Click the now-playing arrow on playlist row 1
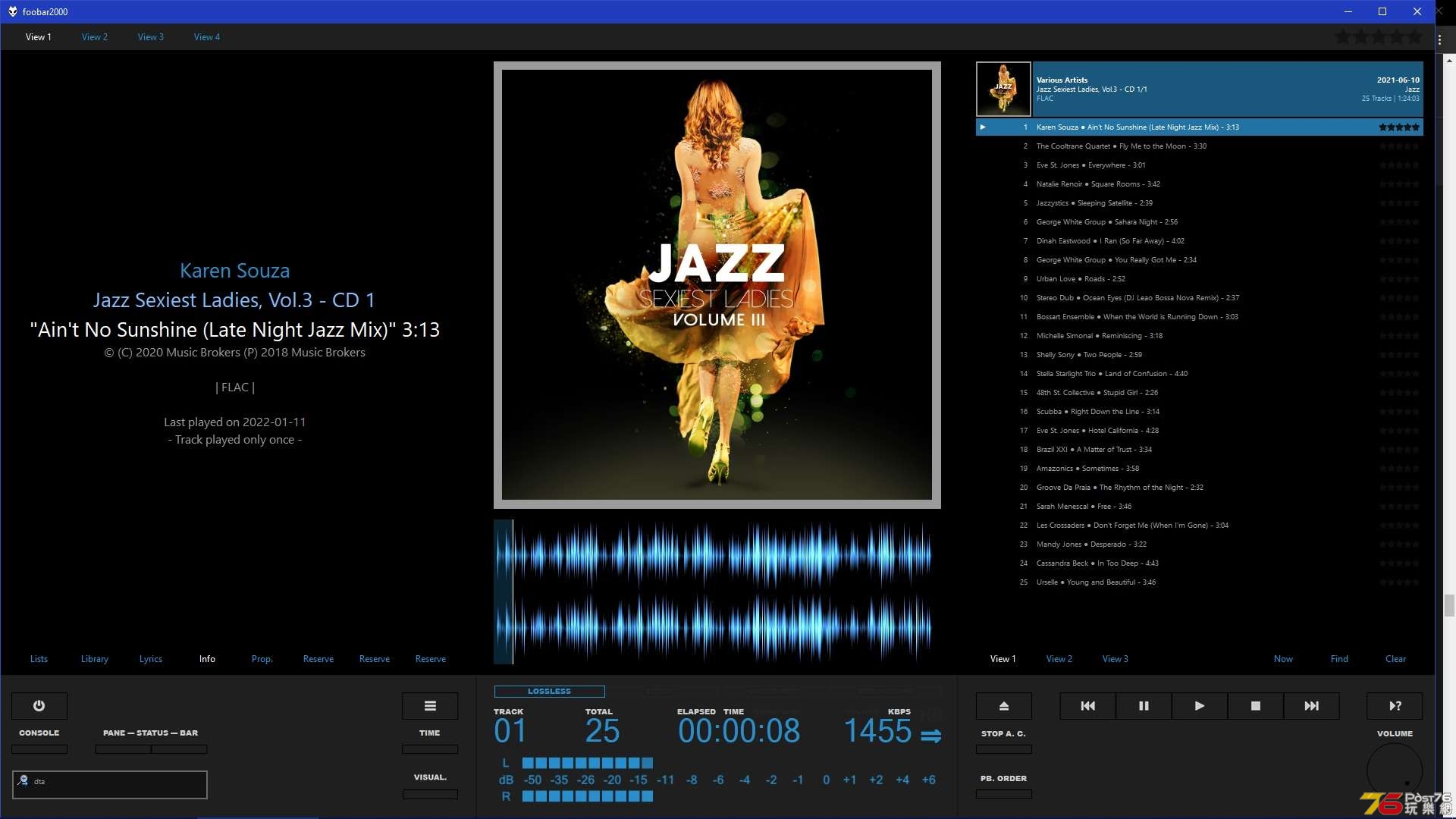Screen dimensions: 1456x819 tap(983, 127)
